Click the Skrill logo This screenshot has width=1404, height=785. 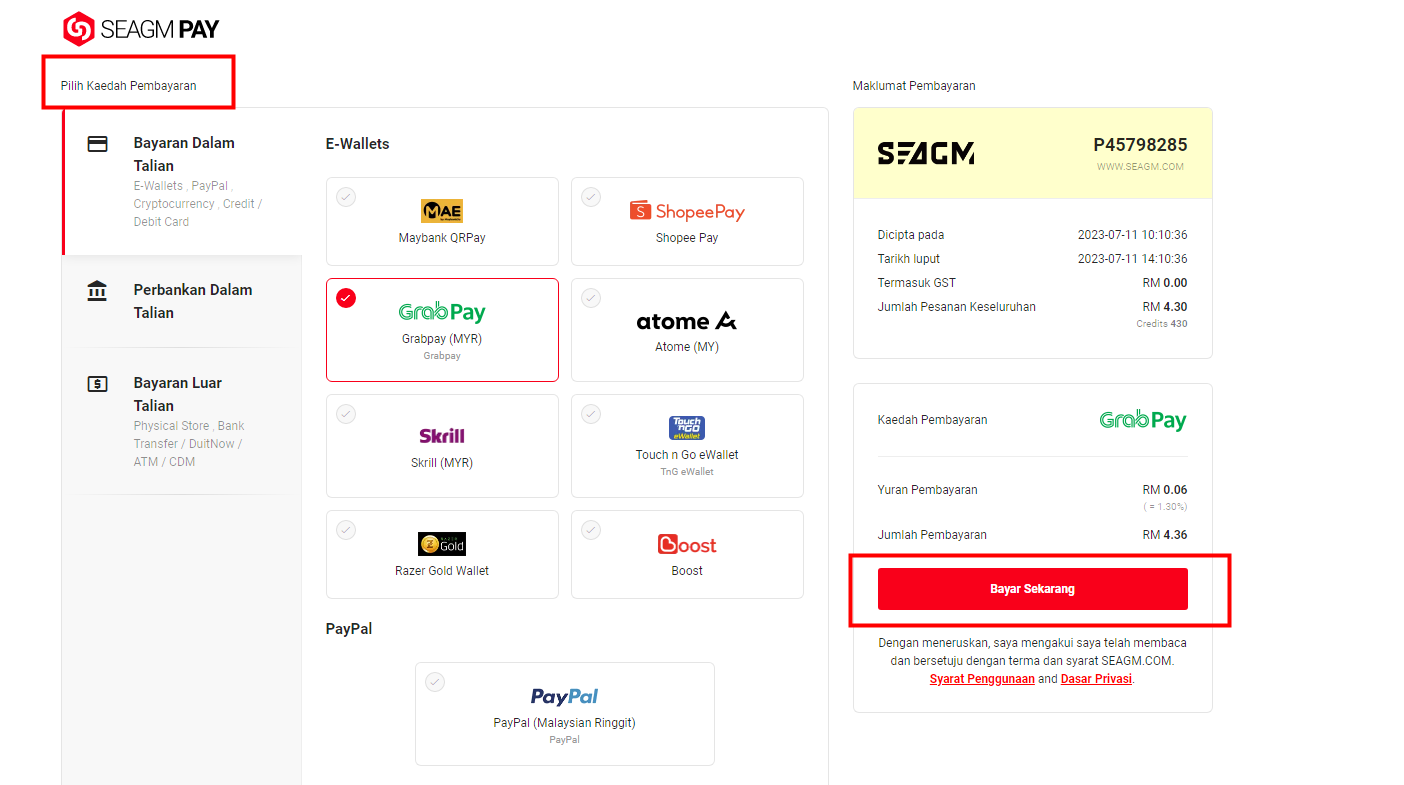click(442, 435)
